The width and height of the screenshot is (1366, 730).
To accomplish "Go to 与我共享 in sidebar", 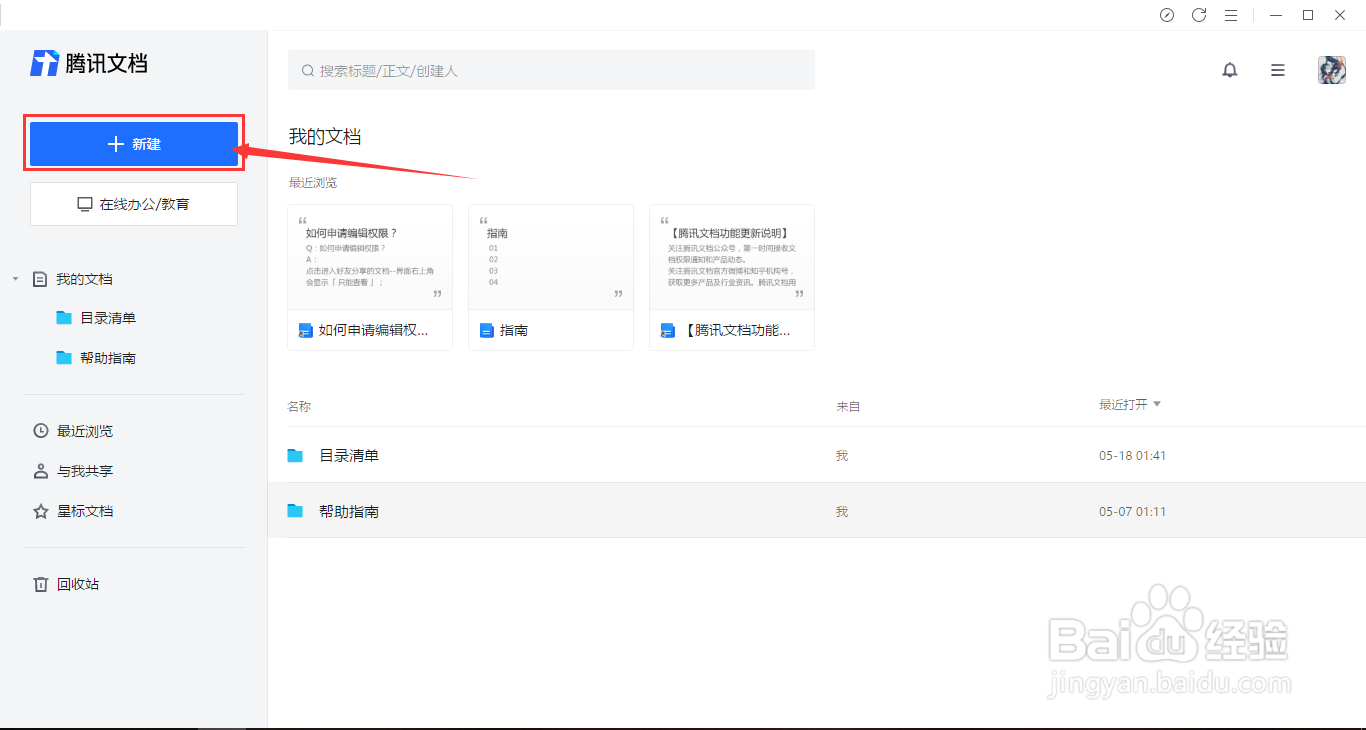I will 85,471.
